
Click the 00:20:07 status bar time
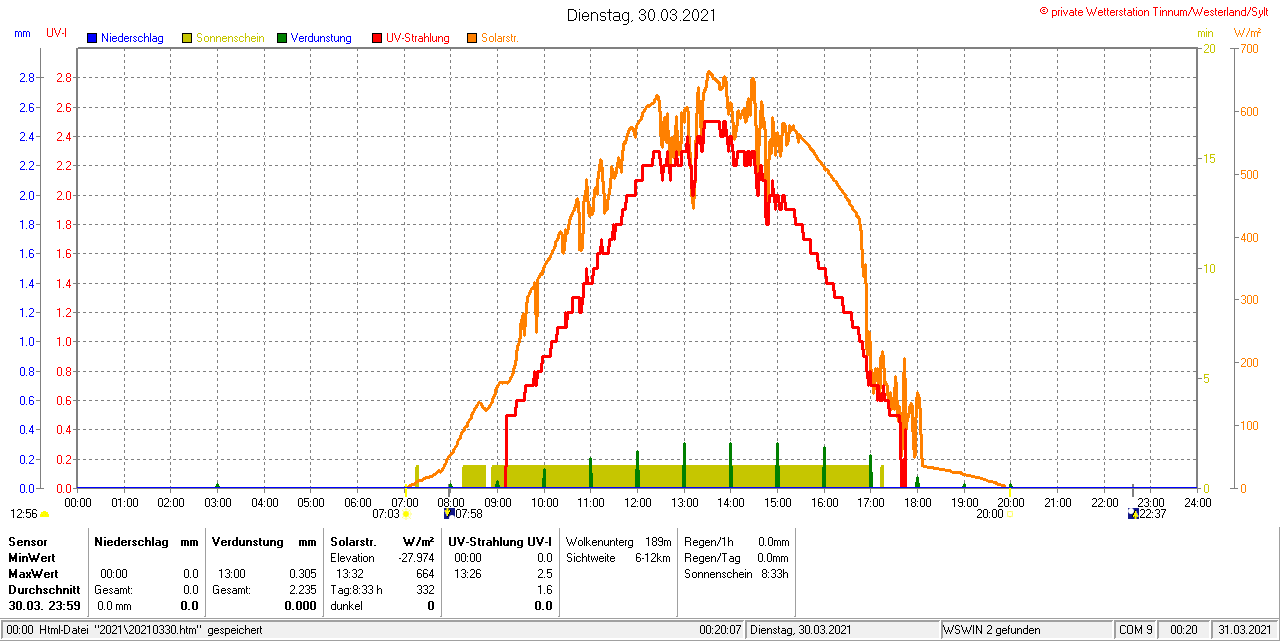pos(720,630)
